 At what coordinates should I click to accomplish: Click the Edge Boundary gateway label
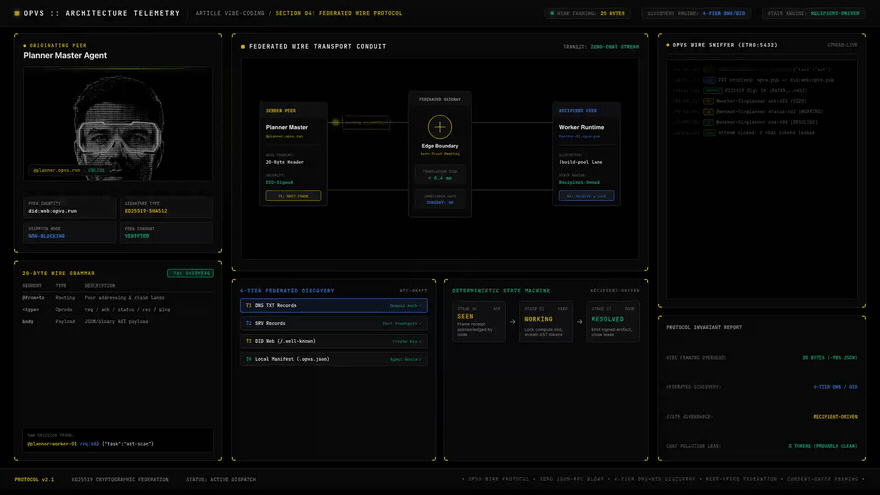[x=439, y=146]
